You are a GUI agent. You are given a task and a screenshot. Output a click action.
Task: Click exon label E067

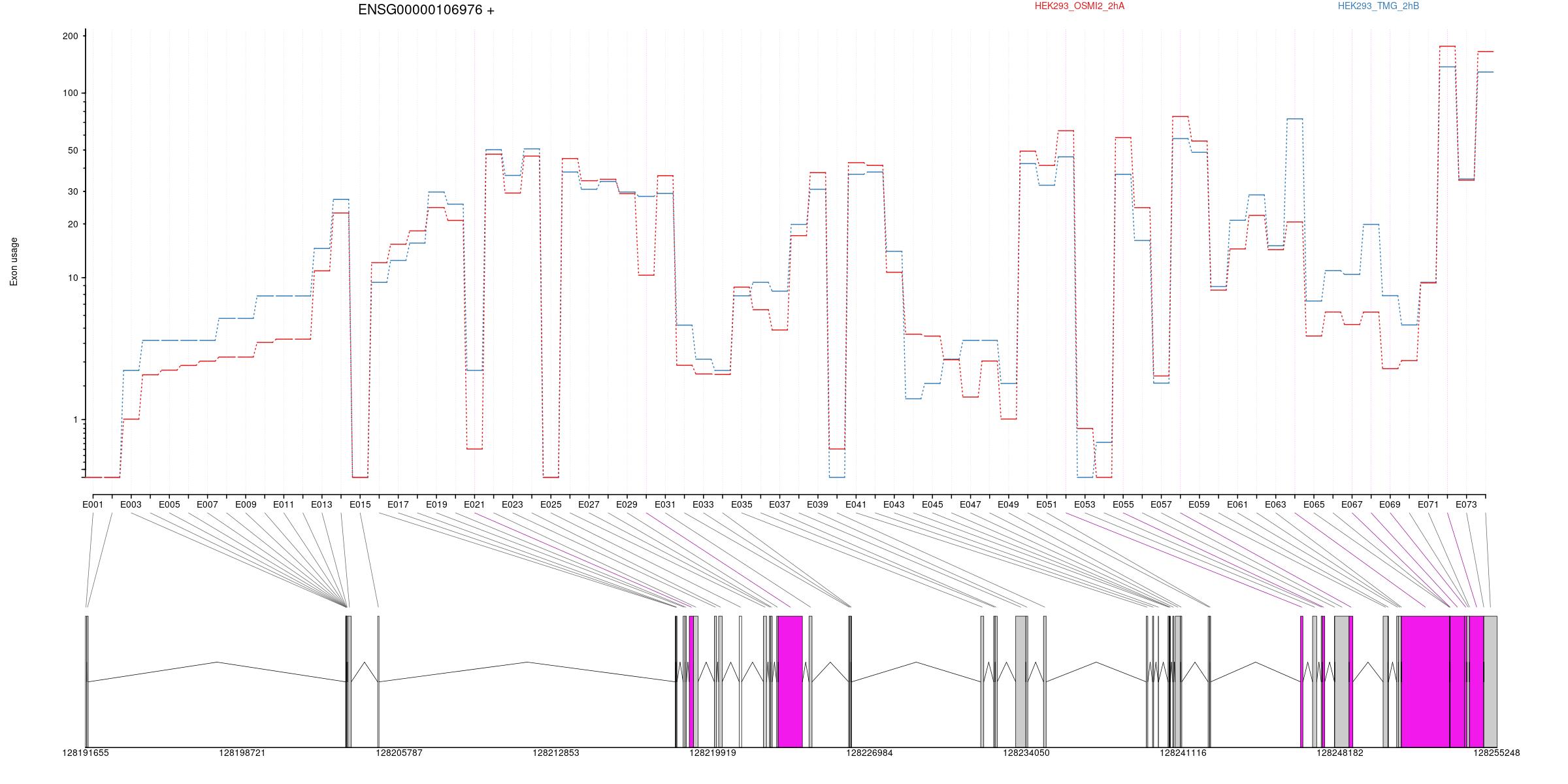coord(1352,504)
